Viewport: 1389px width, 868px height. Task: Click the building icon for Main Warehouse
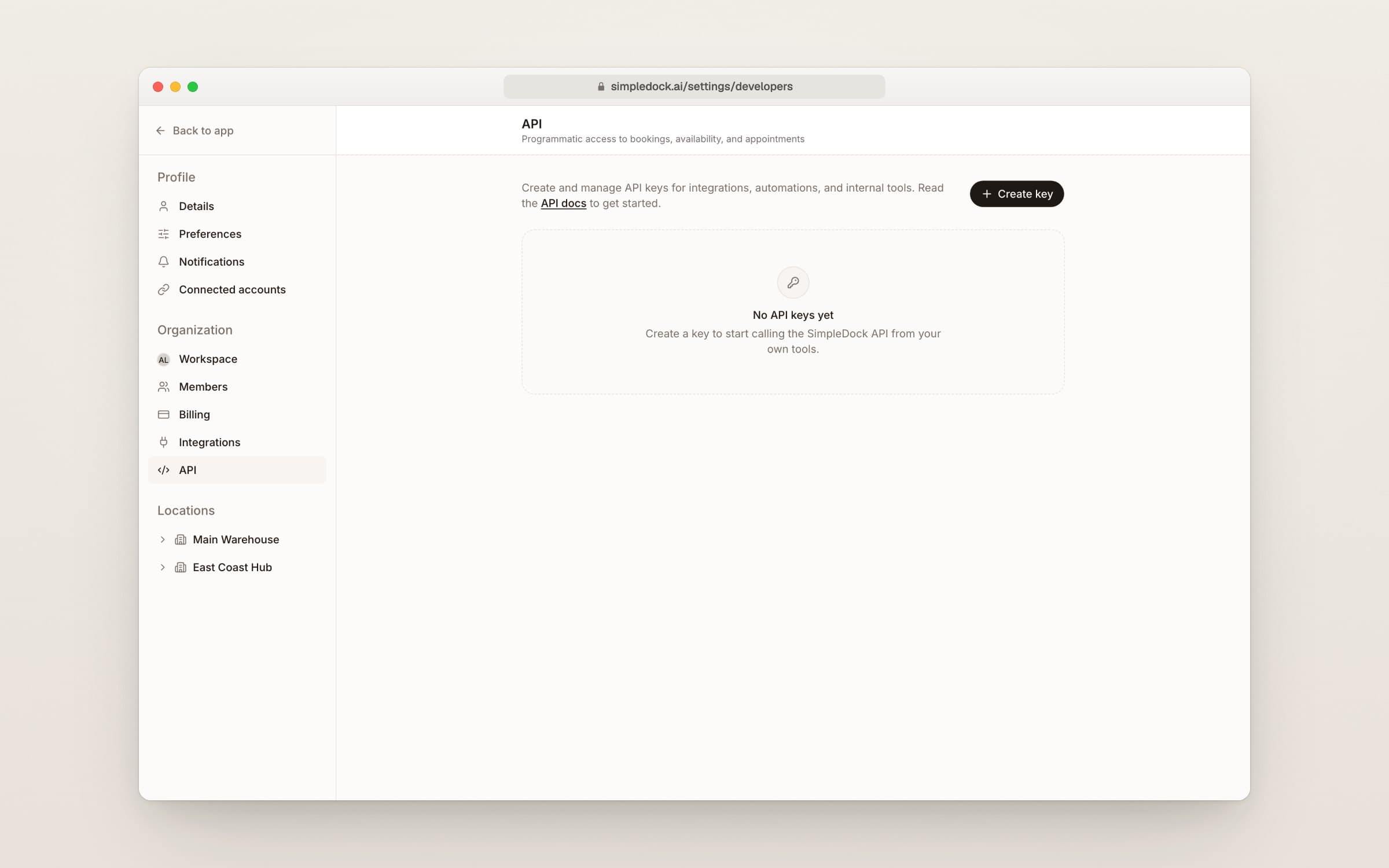[x=181, y=539]
